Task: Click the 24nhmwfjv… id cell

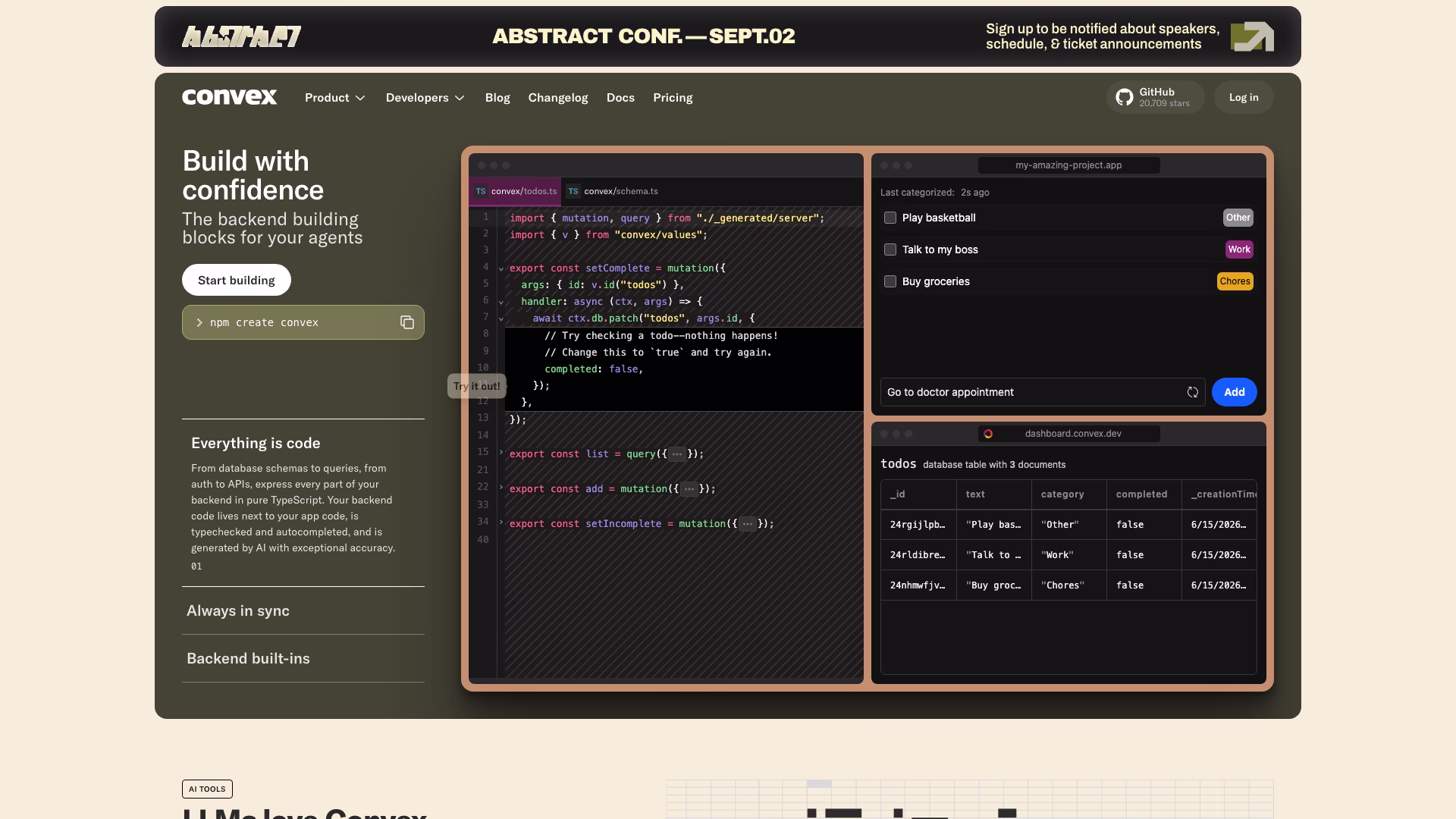Action: click(x=918, y=585)
